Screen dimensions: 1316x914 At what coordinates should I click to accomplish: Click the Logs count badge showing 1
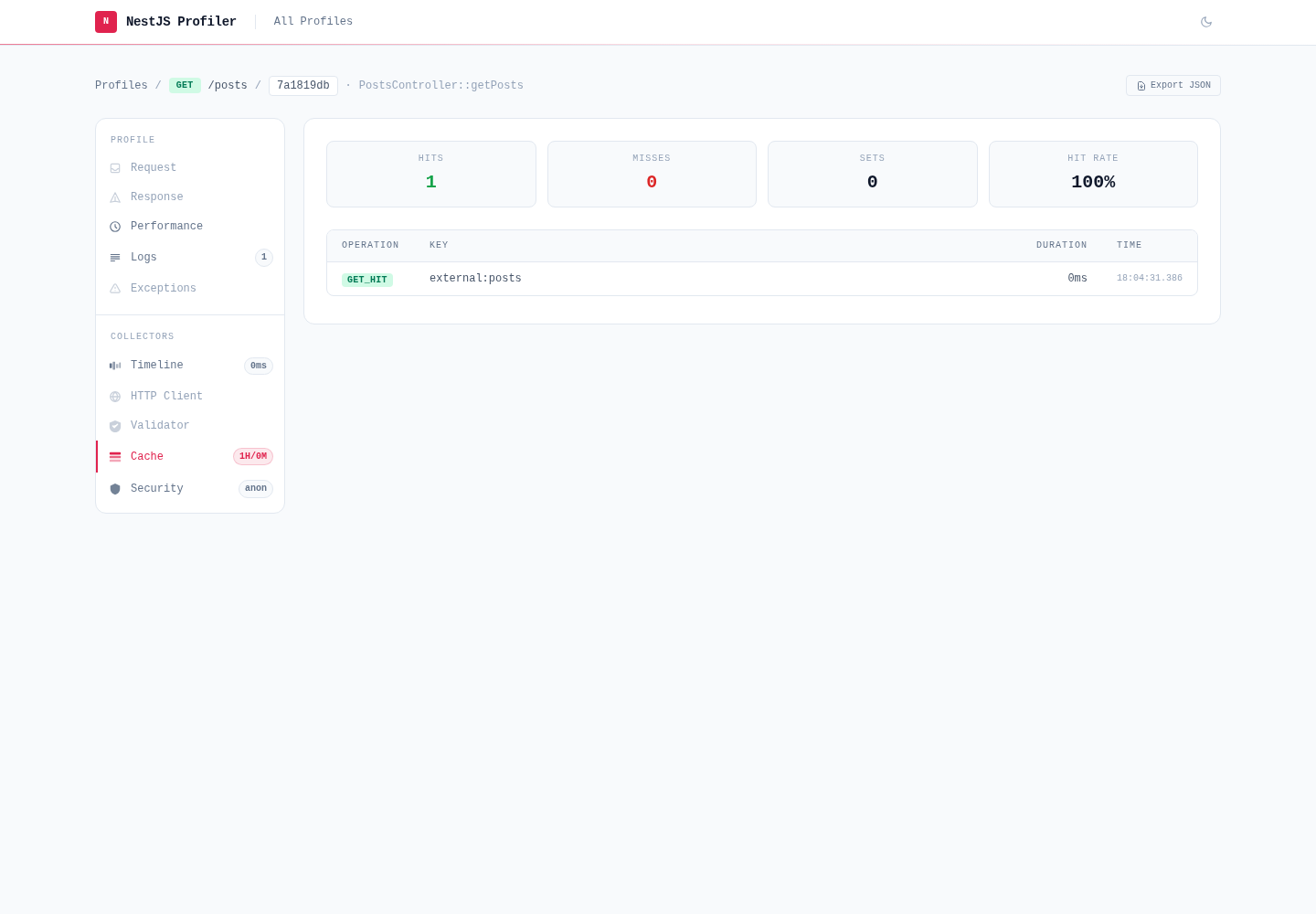[x=264, y=258]
